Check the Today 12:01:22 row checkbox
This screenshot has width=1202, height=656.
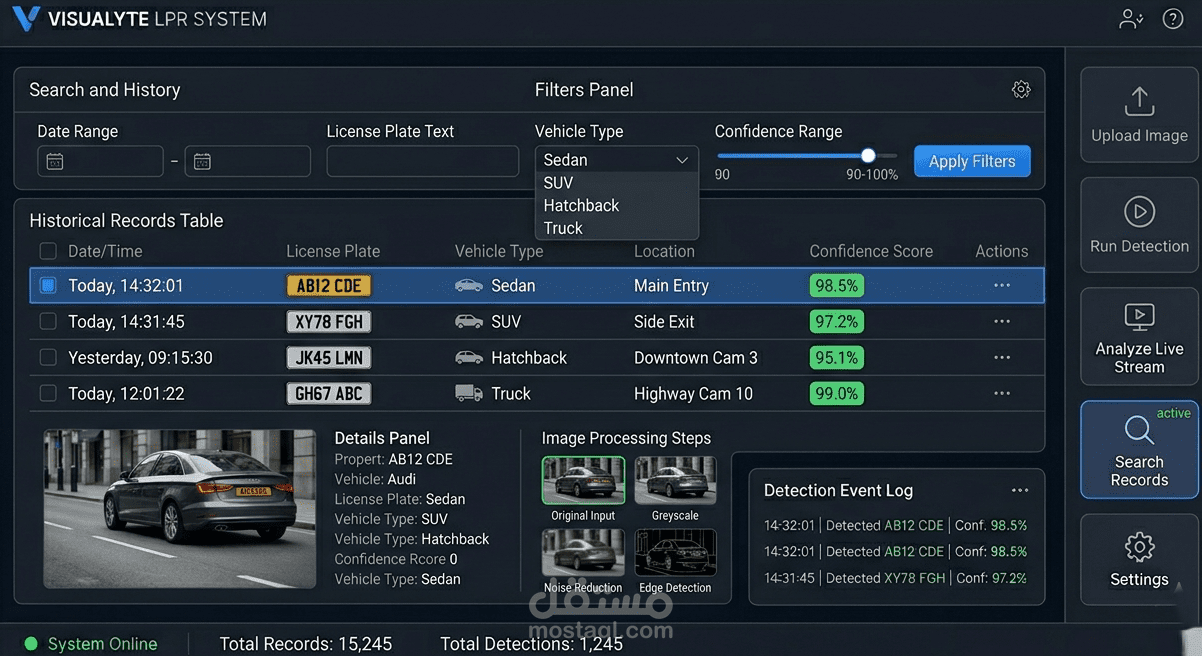pyautogui.click(x=48, y=394)
